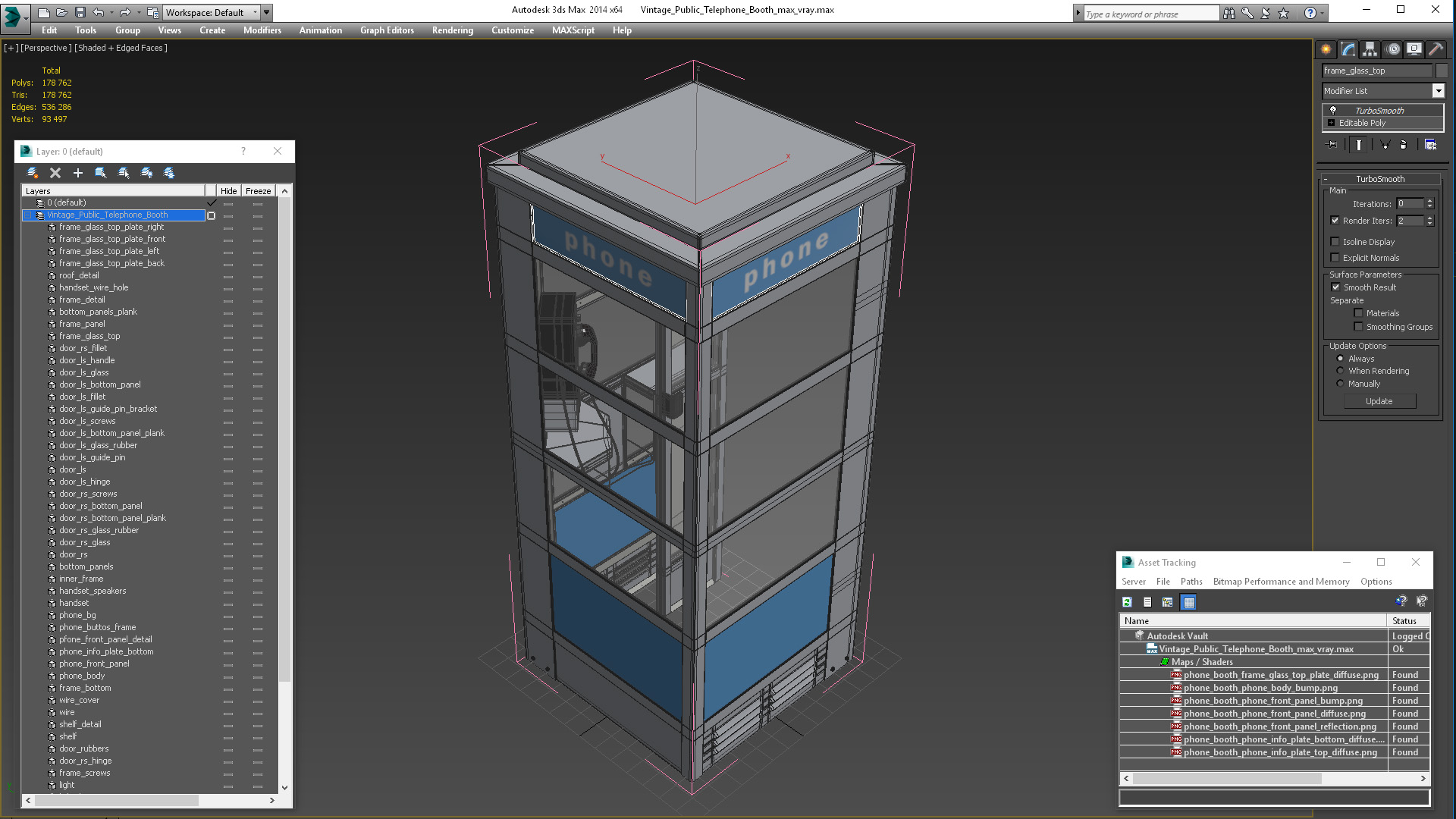Click Freeze/Unfreeze All Layers icon
This screenshot has height=819, width=1456.
coord(169,173)
